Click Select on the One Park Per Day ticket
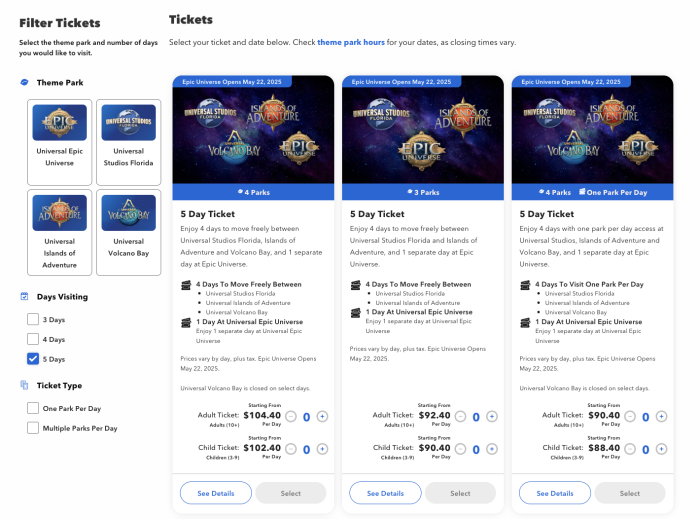 pos(629,493)
